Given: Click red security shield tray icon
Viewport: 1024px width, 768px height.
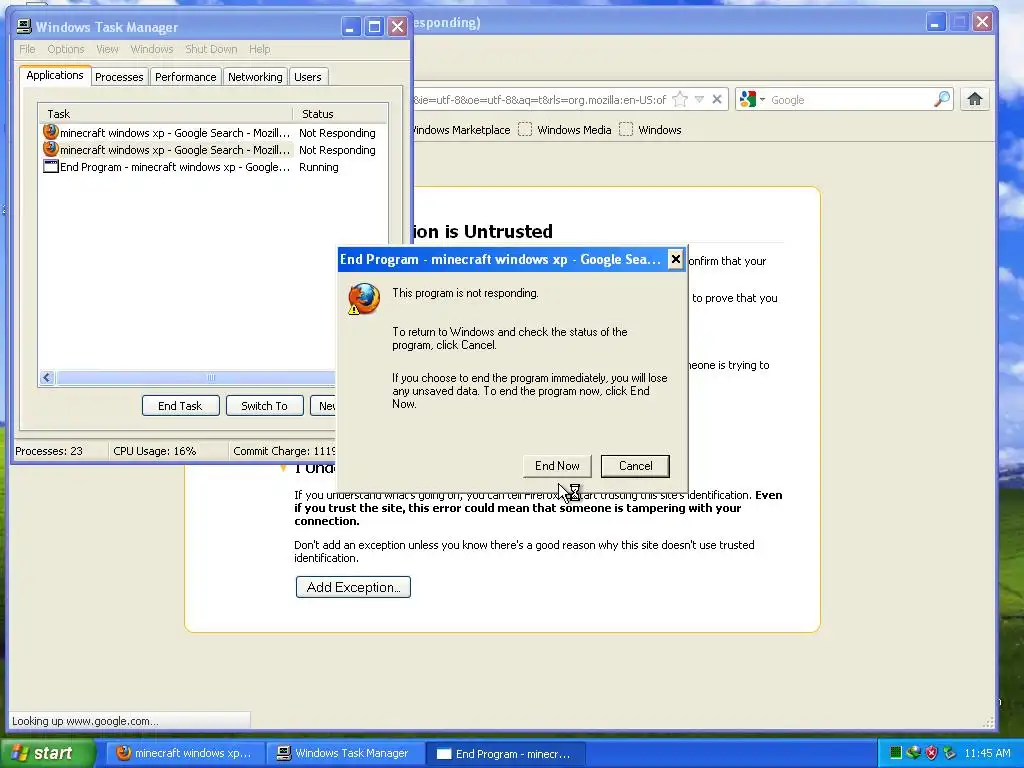Looking at the screenshot, I should coord(931,753).
